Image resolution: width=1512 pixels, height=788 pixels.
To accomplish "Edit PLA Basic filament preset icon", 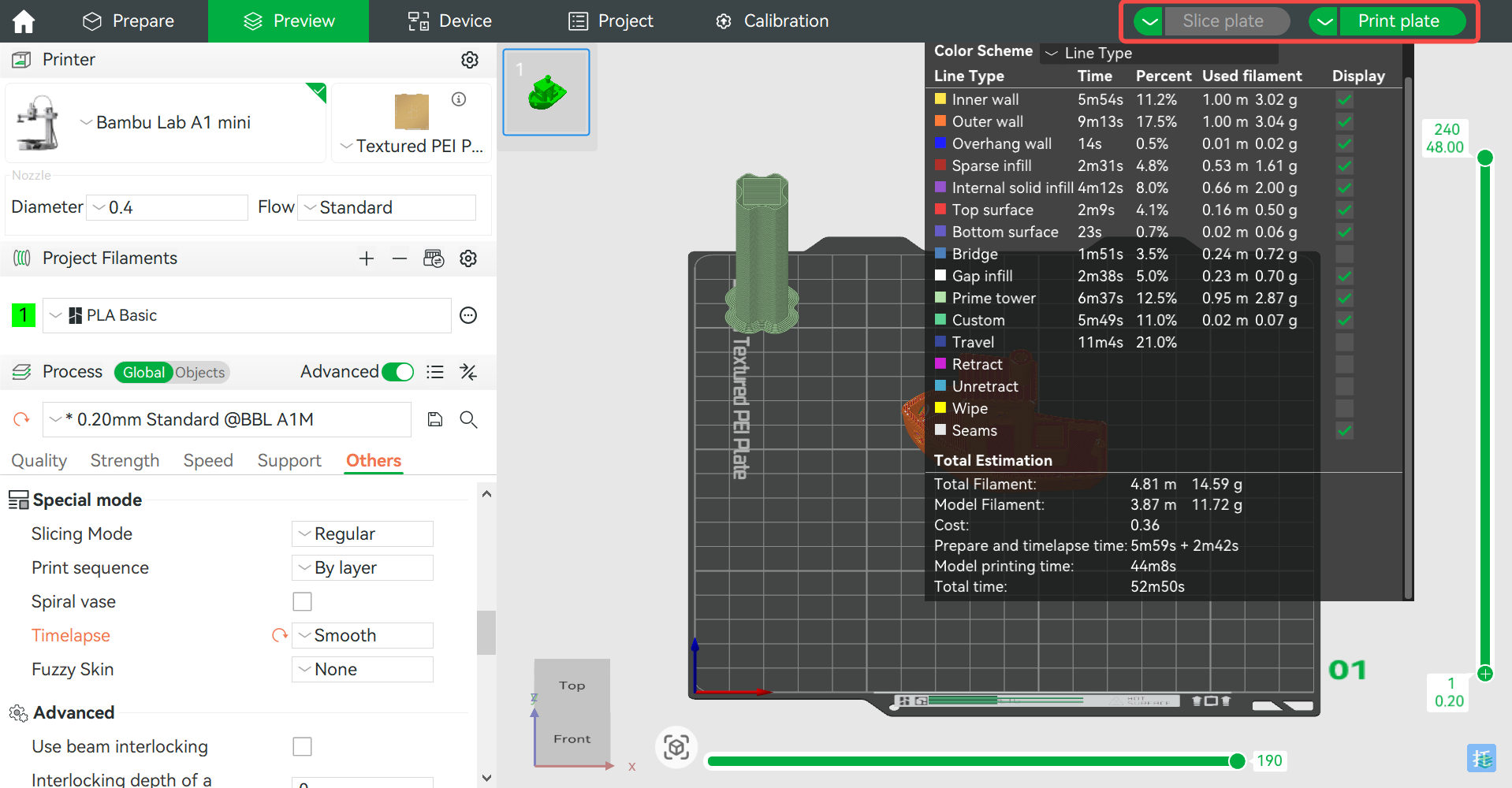I will 468,316.
